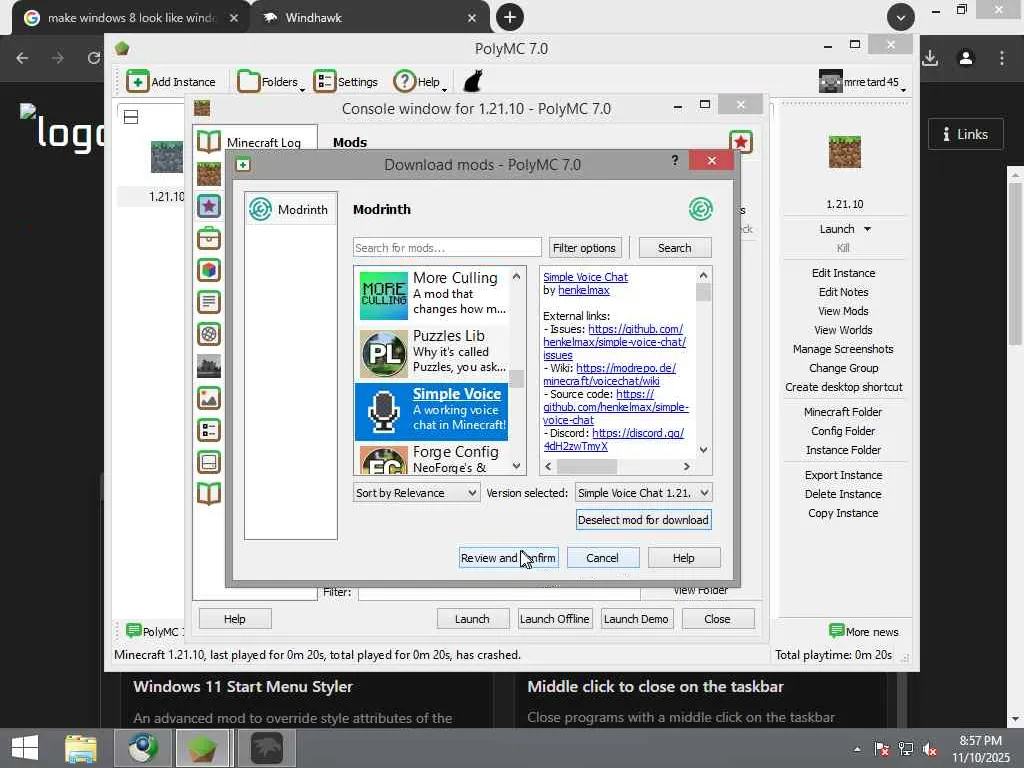Click the question mark in dialog title bar

(x=675, y=161)
